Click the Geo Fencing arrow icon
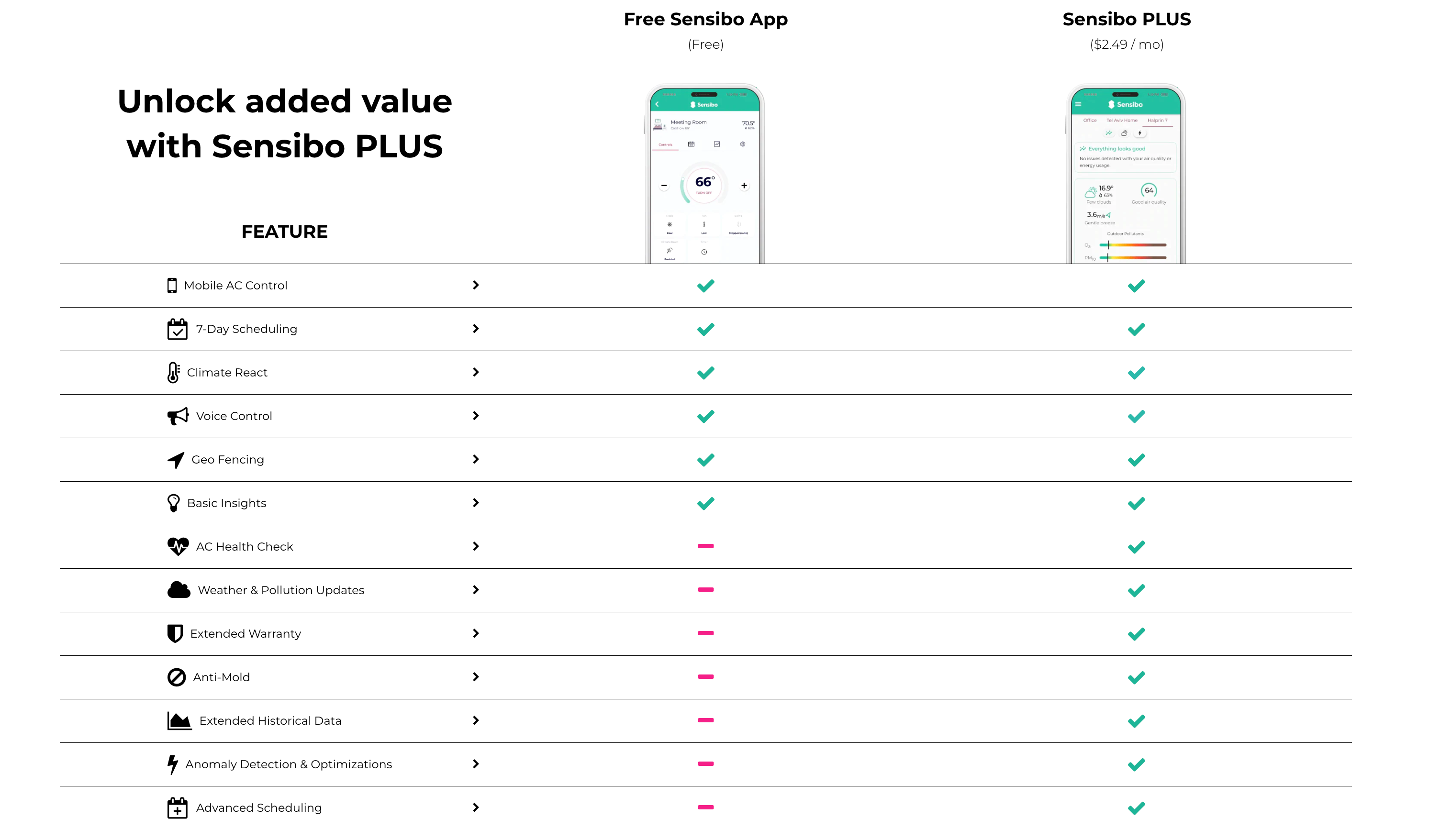The height and width of the screenshot is (840, 1429). (176, 460)
